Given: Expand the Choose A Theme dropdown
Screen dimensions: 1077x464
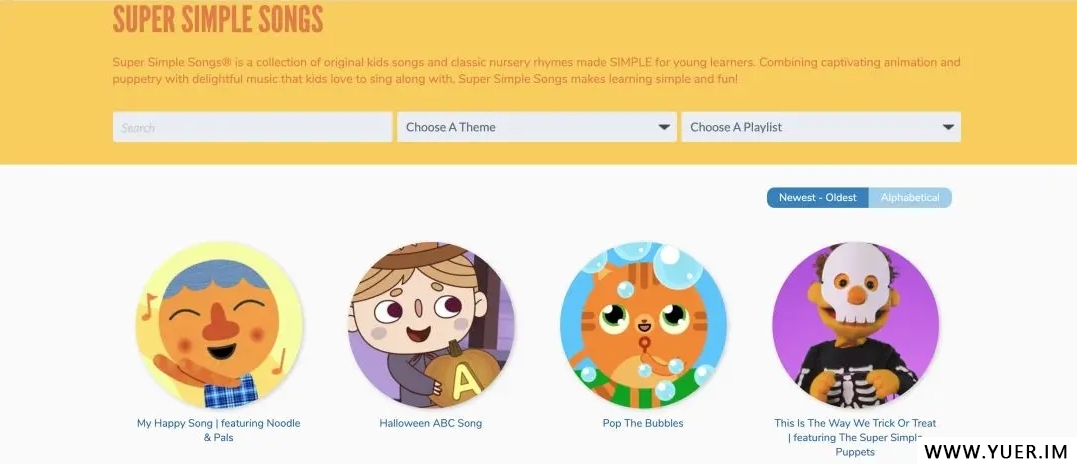Looking at the screenshot, I should click(536, 127).
